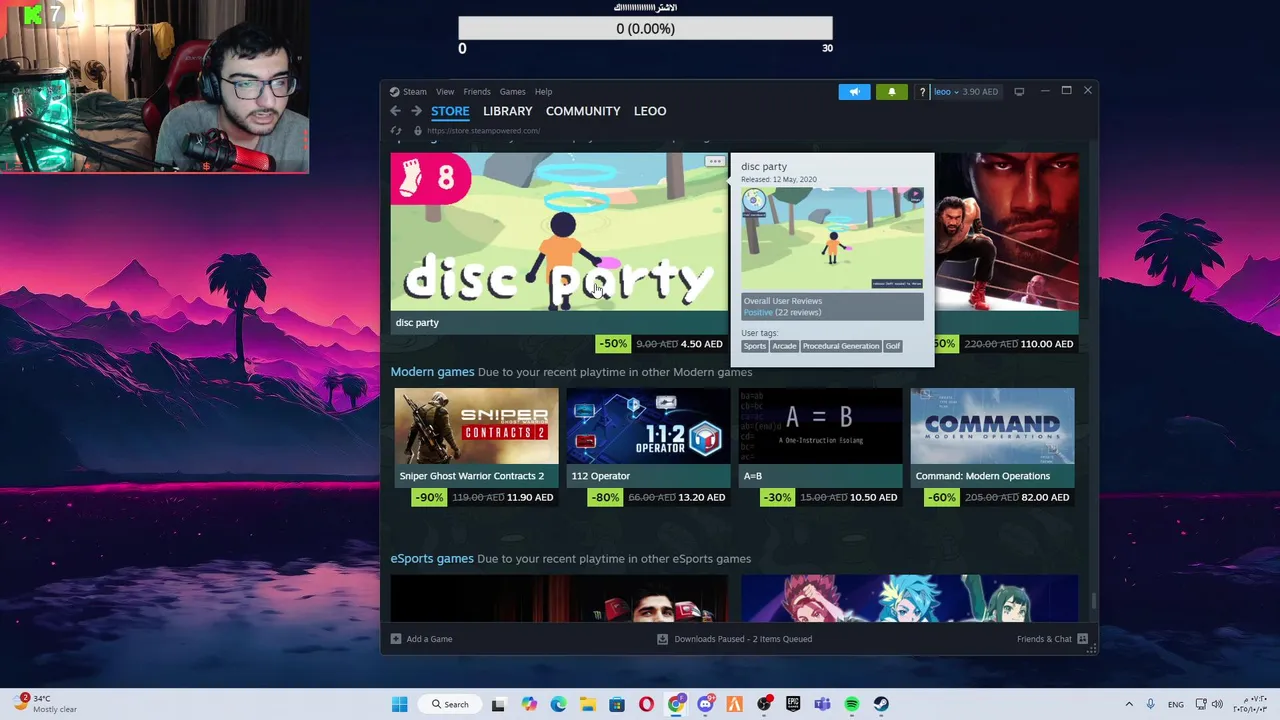Image resolution: width=1280 pixels, height=720 pixels.
Task: Switch Steam to Big Picture mode
Action: click(x=1019, y=91)
